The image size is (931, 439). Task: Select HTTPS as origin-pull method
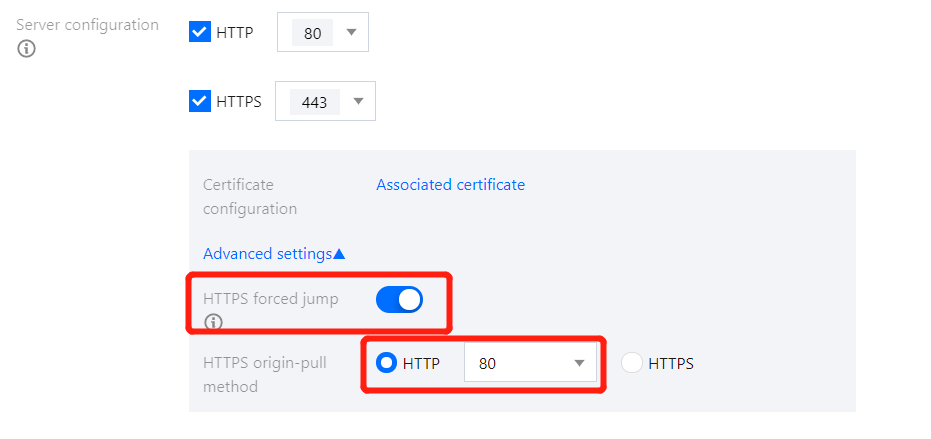coord(631,363)
